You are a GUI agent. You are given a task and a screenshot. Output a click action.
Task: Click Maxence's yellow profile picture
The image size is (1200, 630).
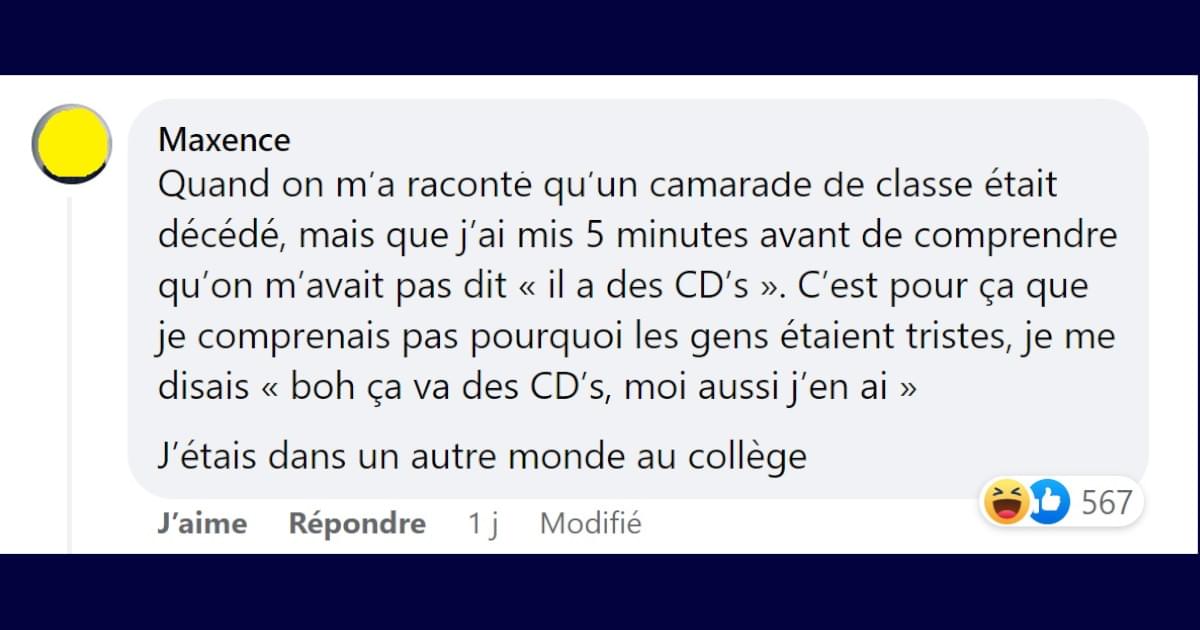tap(72, 143)
